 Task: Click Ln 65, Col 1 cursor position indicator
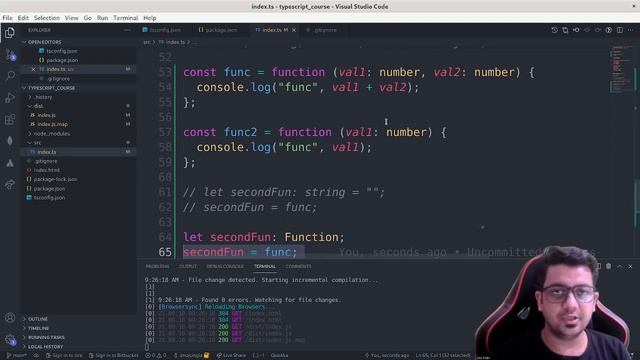442,356
